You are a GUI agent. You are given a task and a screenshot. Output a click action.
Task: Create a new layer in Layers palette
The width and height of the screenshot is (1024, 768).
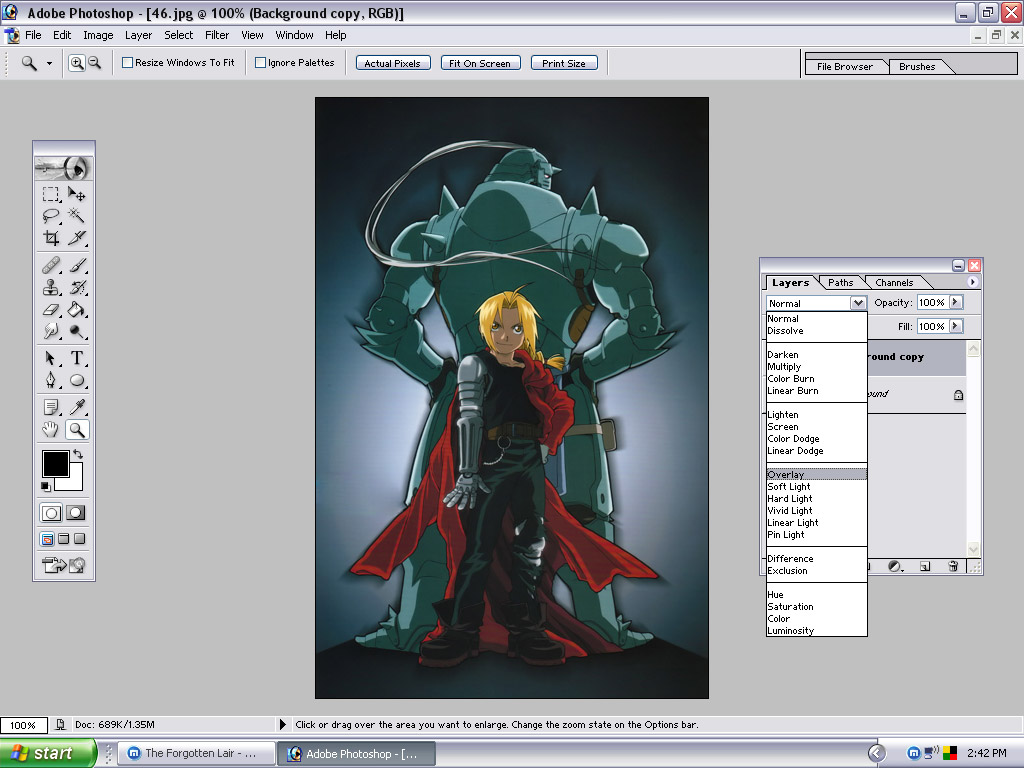(925, 566)
